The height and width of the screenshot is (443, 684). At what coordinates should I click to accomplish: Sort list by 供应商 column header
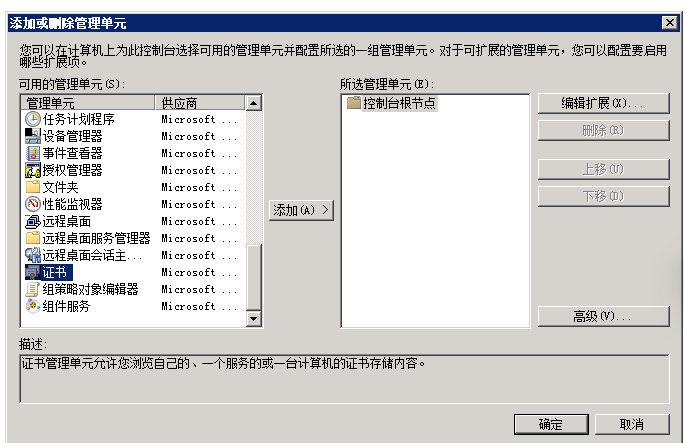point(200,103)
